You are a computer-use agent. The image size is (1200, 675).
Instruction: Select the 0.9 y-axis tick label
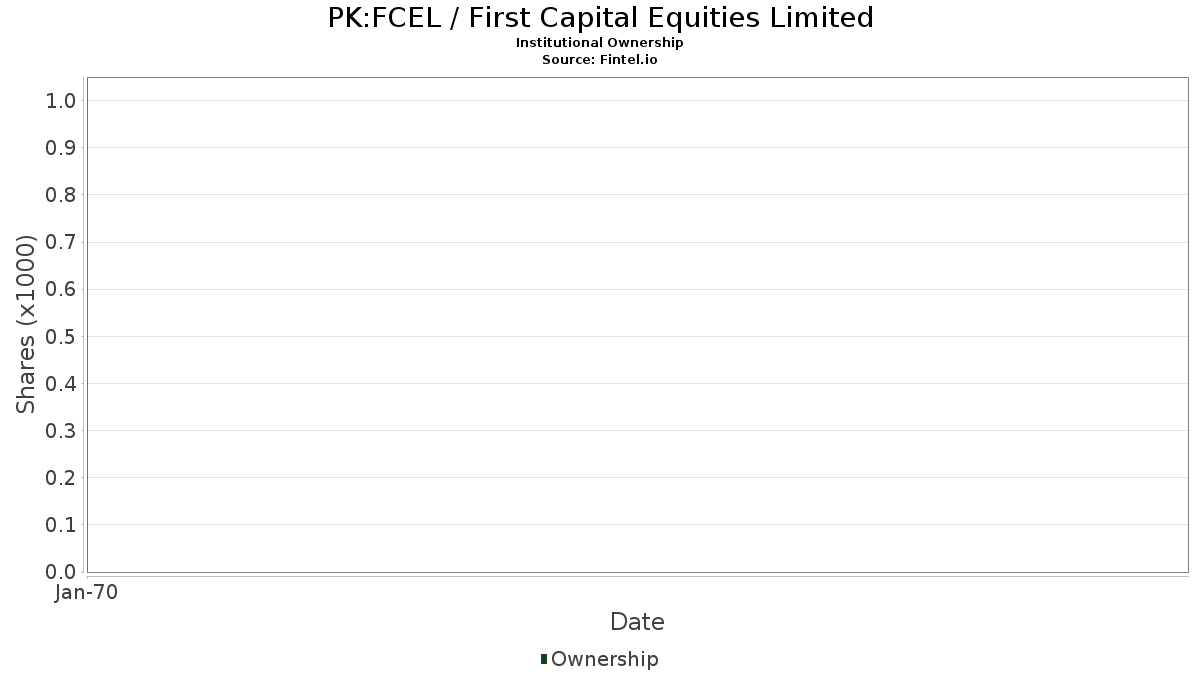pos(61,147)
